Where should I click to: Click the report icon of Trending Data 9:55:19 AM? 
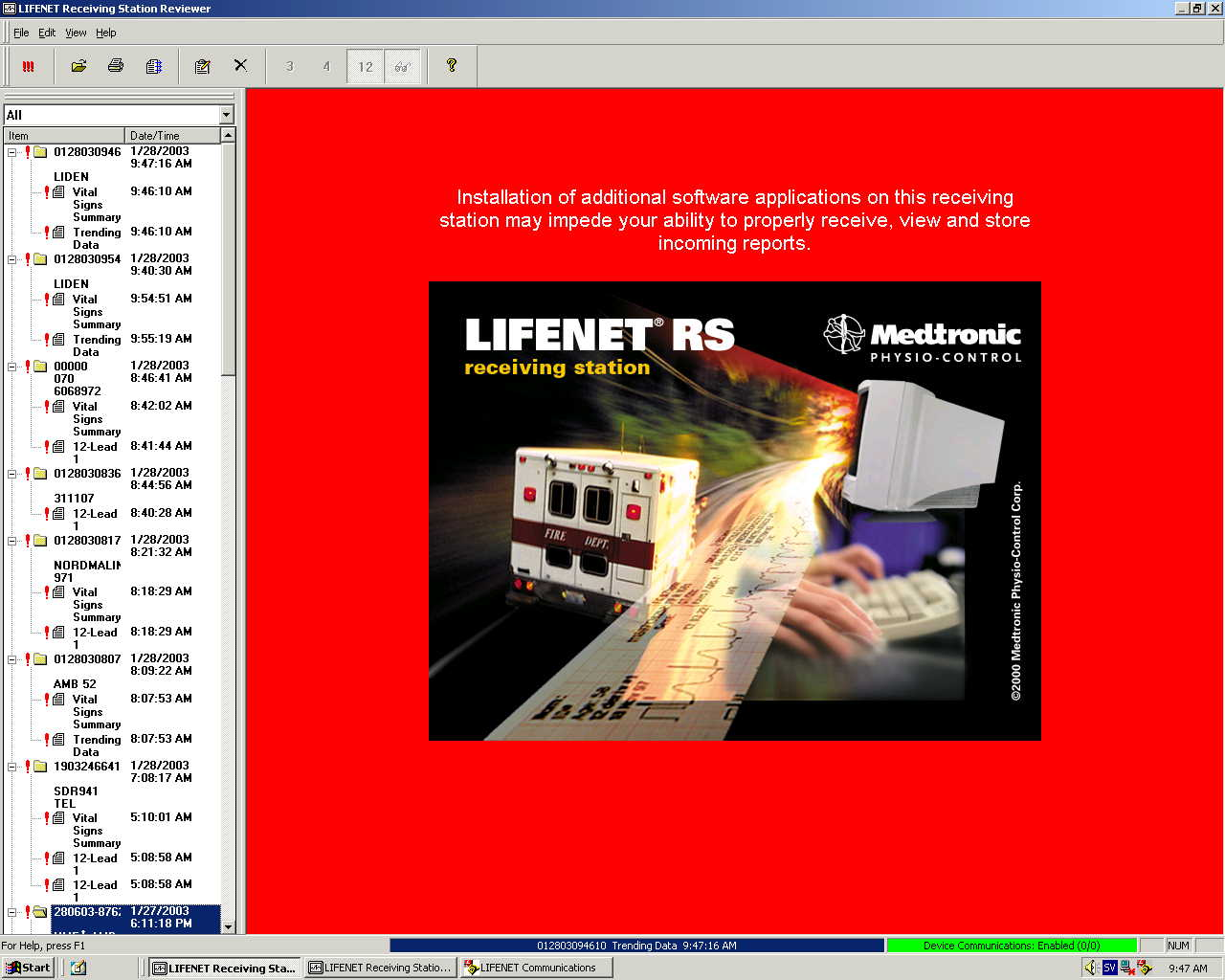click(59, 340)
